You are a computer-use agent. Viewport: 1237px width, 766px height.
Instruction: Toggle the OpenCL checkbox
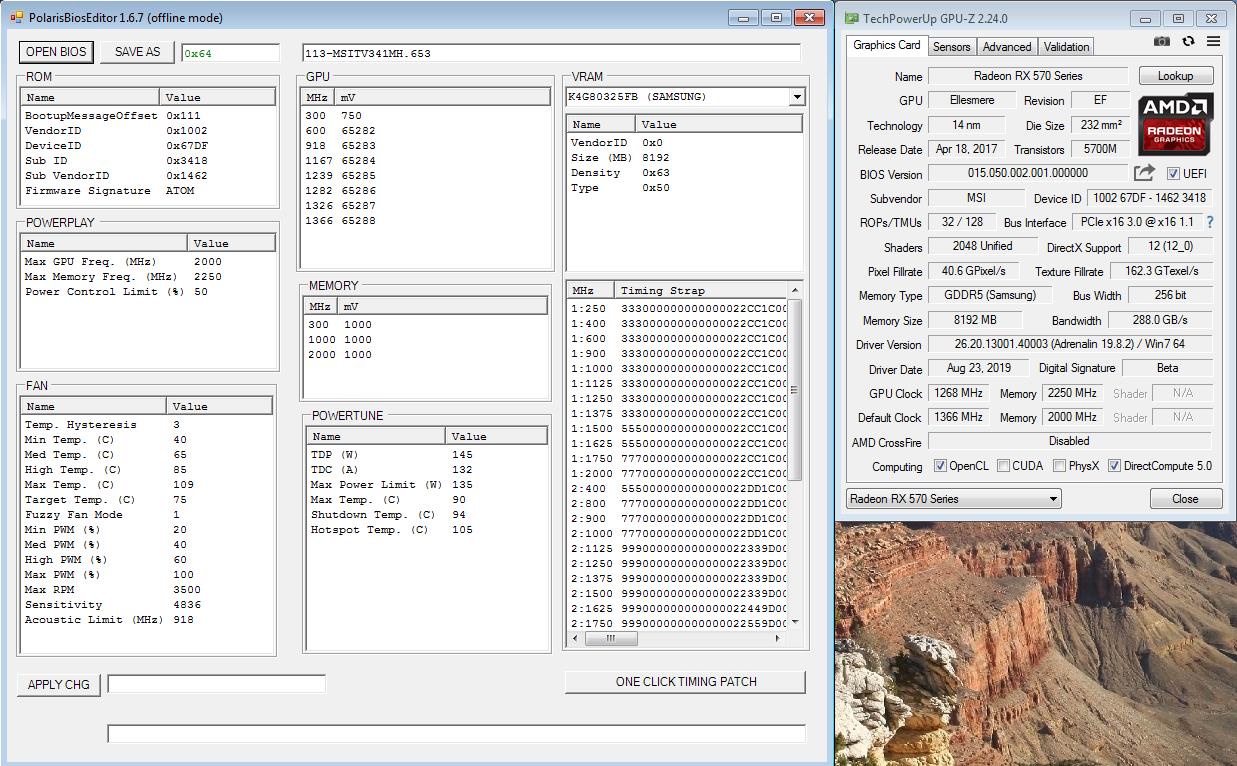click(x=940, y=466)
